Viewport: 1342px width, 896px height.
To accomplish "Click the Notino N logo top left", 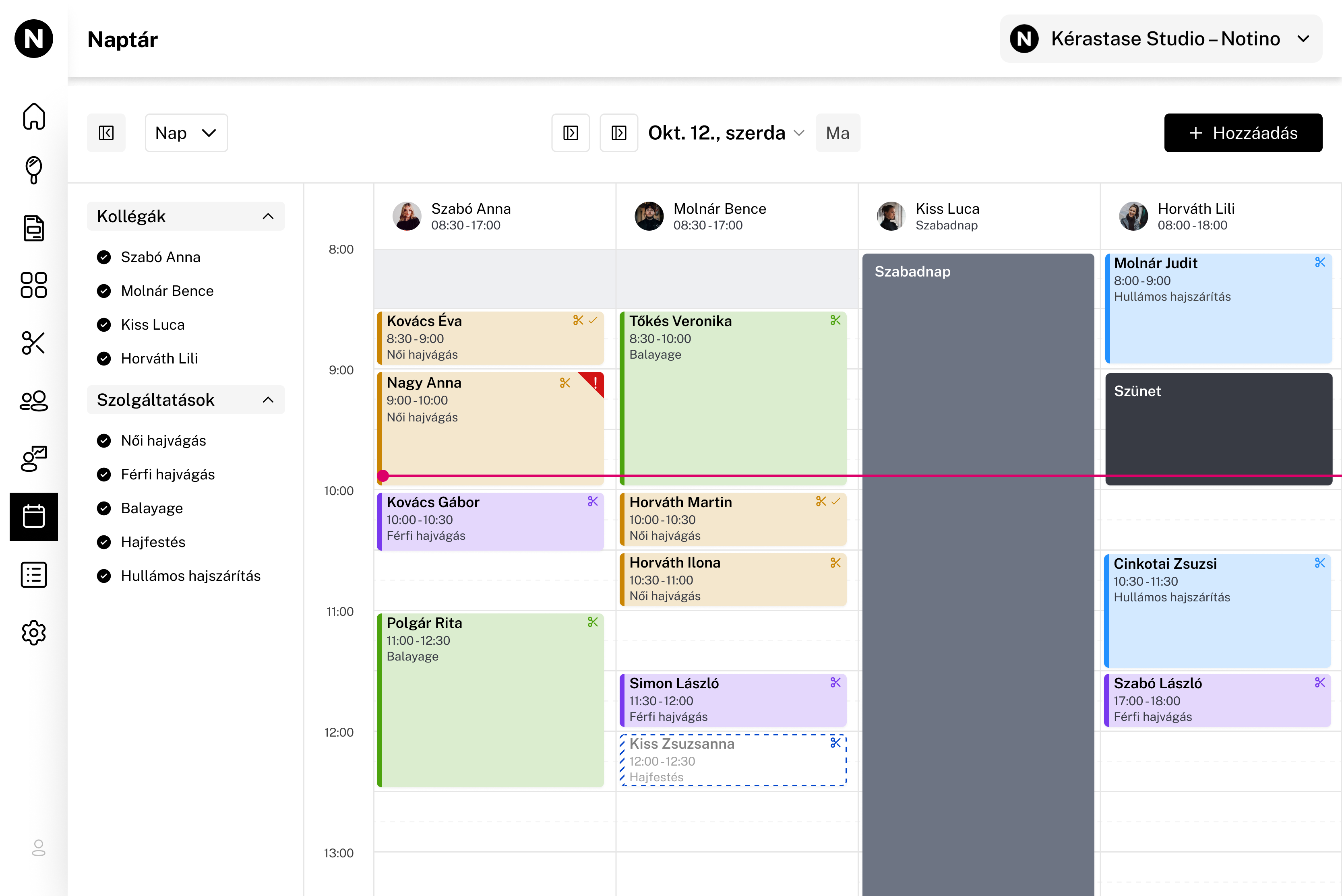I will [34, 39].
